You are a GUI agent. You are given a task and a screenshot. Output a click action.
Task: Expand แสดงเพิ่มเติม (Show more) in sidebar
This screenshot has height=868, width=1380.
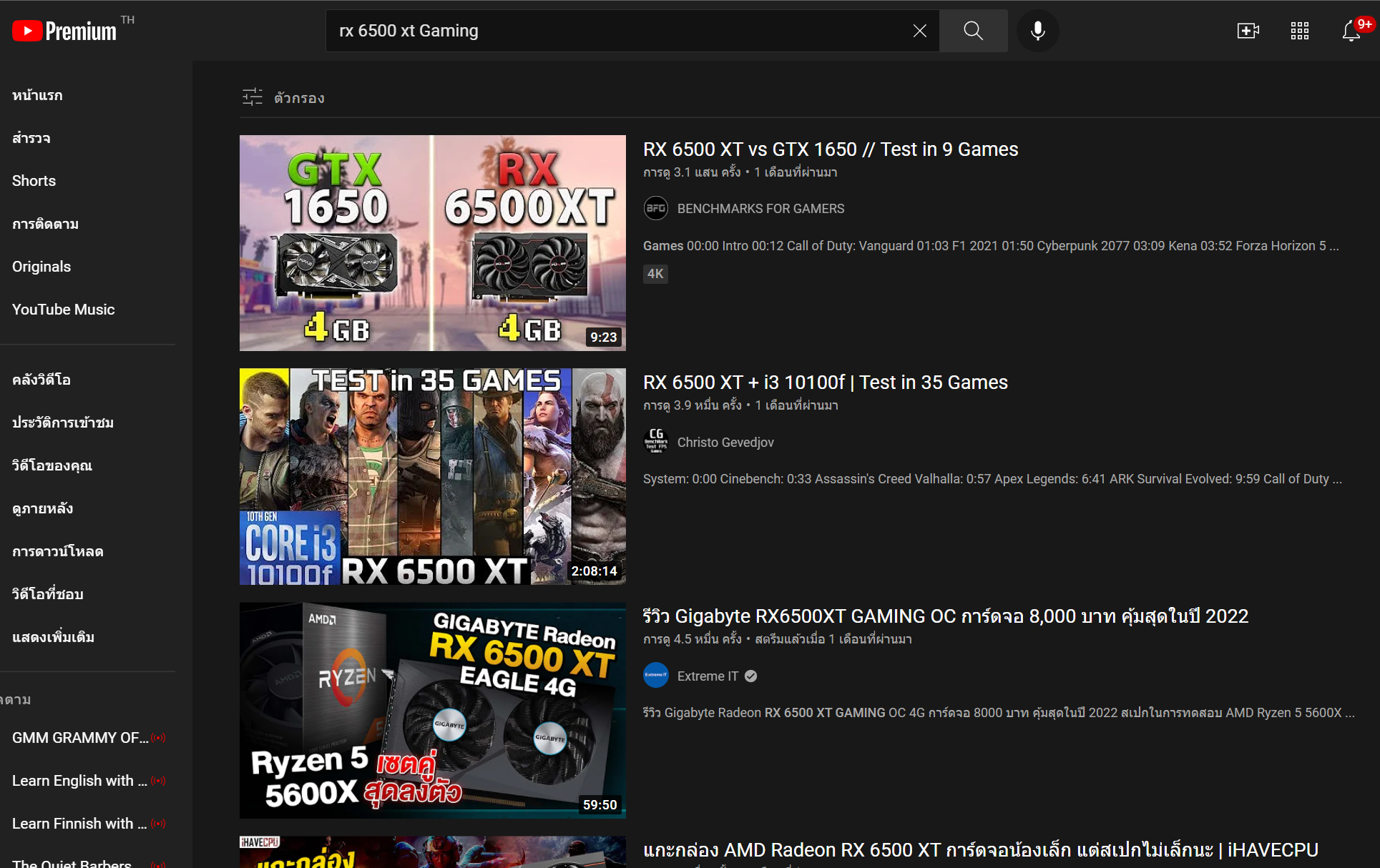tap(53, 637)
